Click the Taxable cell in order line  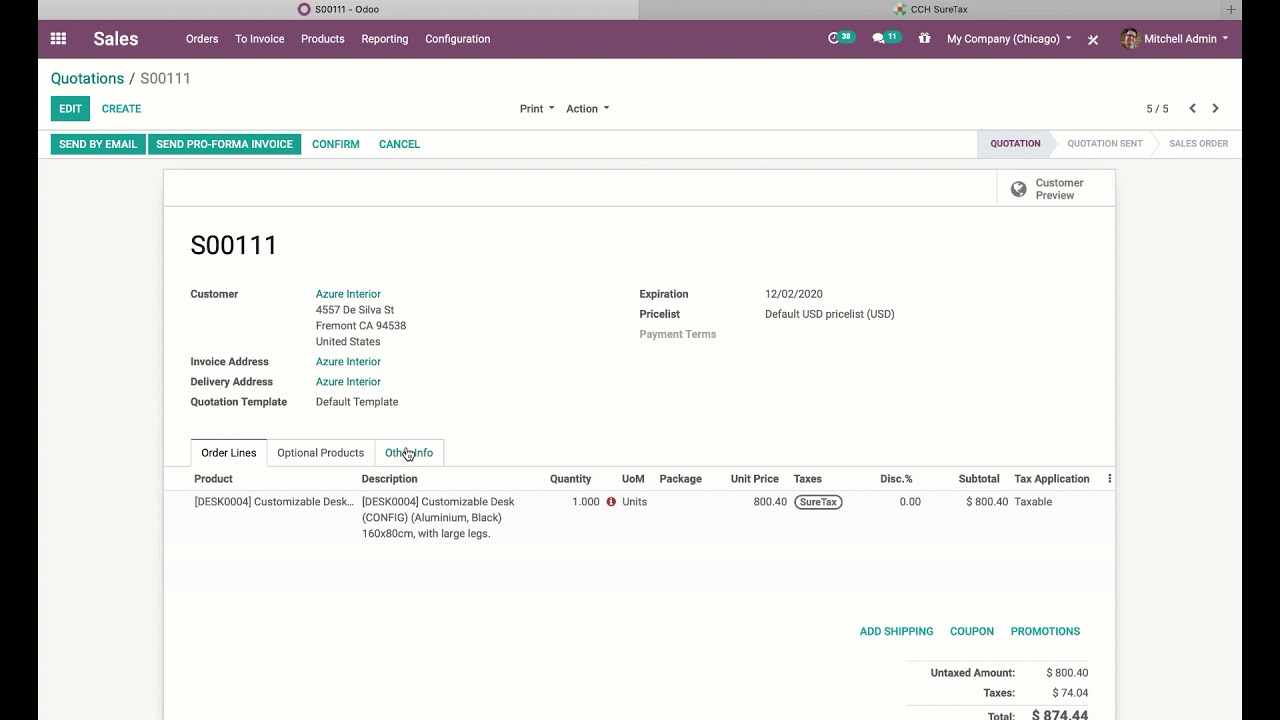pyautogui.click(x=1033, y=502)
